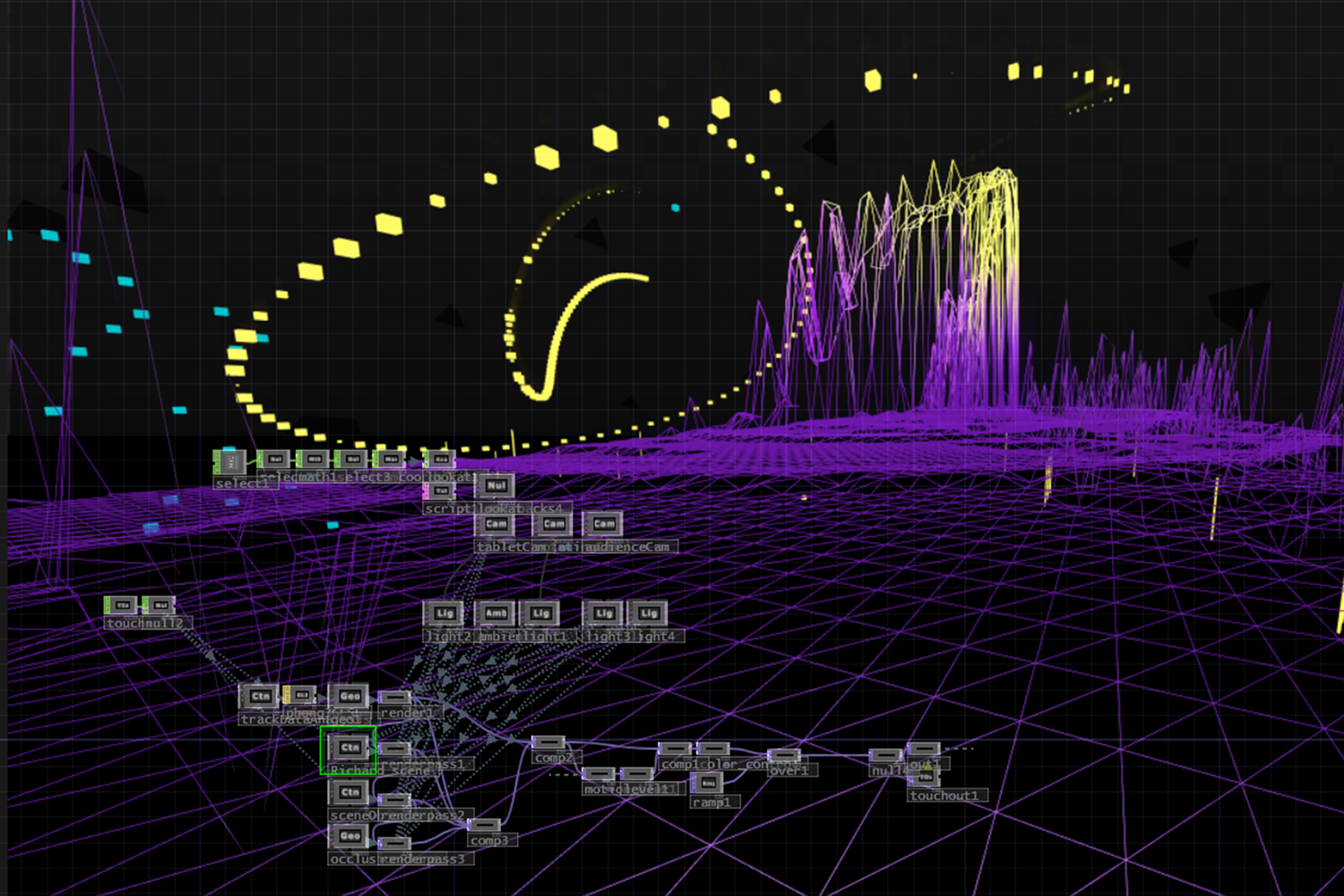Click the yellow phong GLSL material node

click(x=299, y=695)
